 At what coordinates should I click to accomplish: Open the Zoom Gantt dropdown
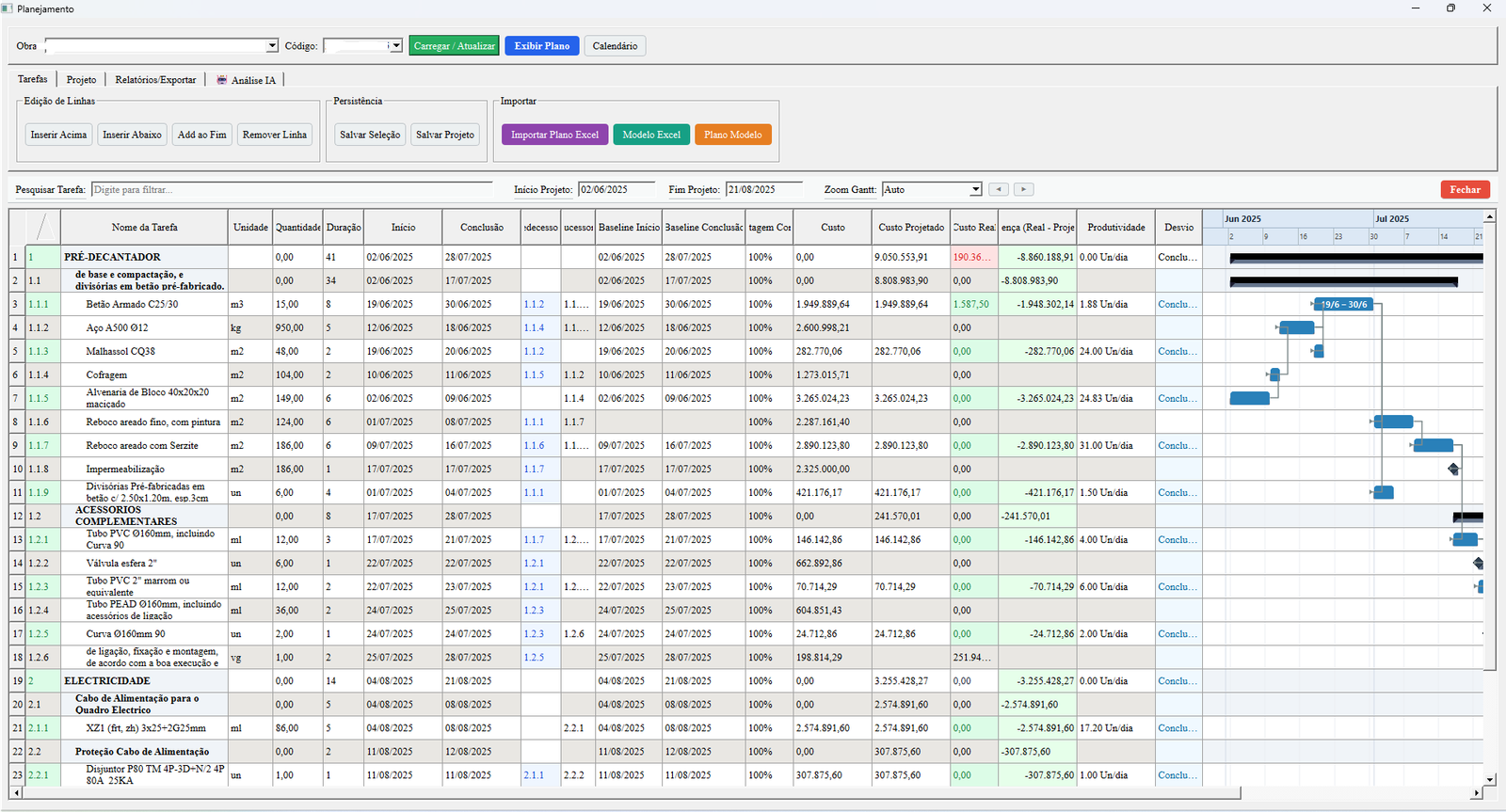pos(975,189)
